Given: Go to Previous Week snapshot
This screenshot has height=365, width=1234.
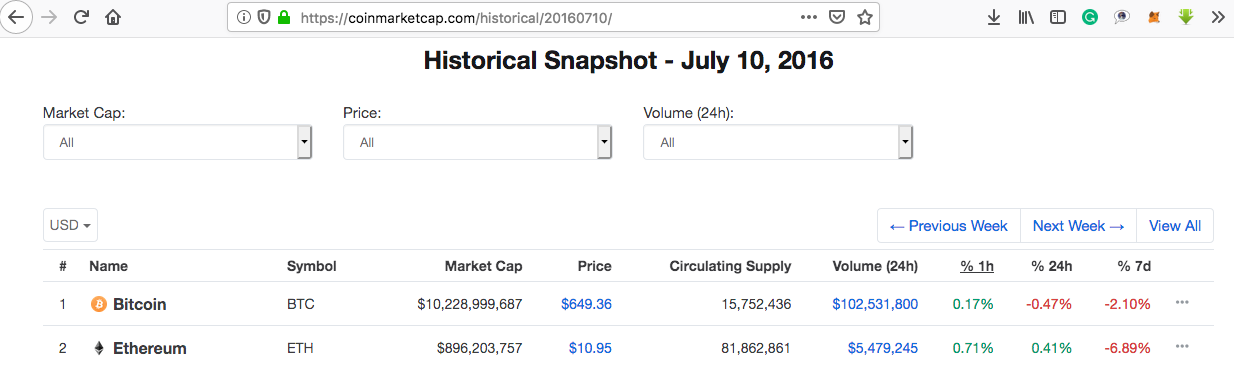Looking at the screenshot, I should (x=948, y=225).
